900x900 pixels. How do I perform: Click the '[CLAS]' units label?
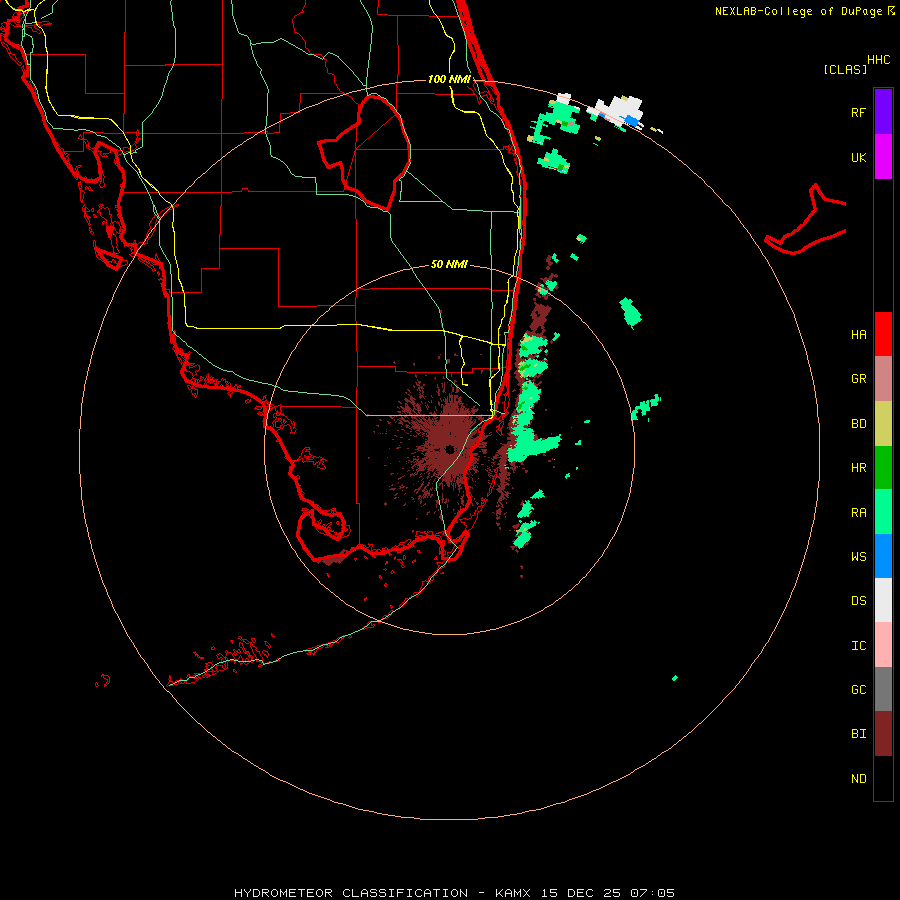(845, 69)
